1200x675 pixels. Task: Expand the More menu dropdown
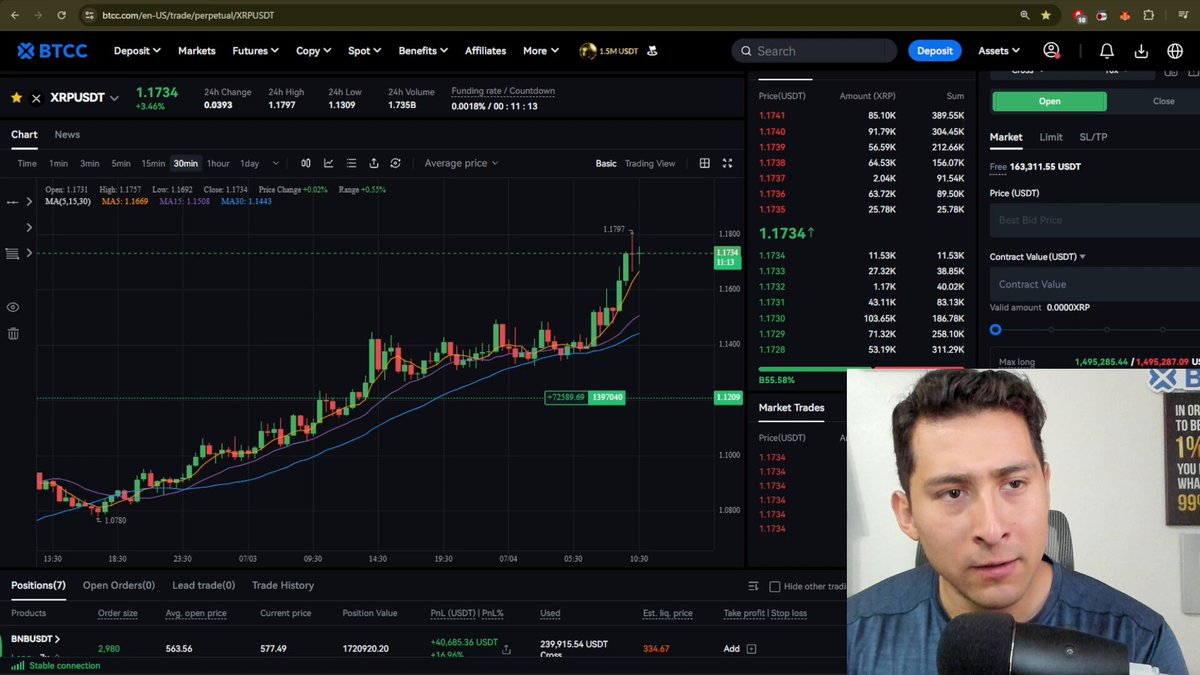tap(541, 51)
